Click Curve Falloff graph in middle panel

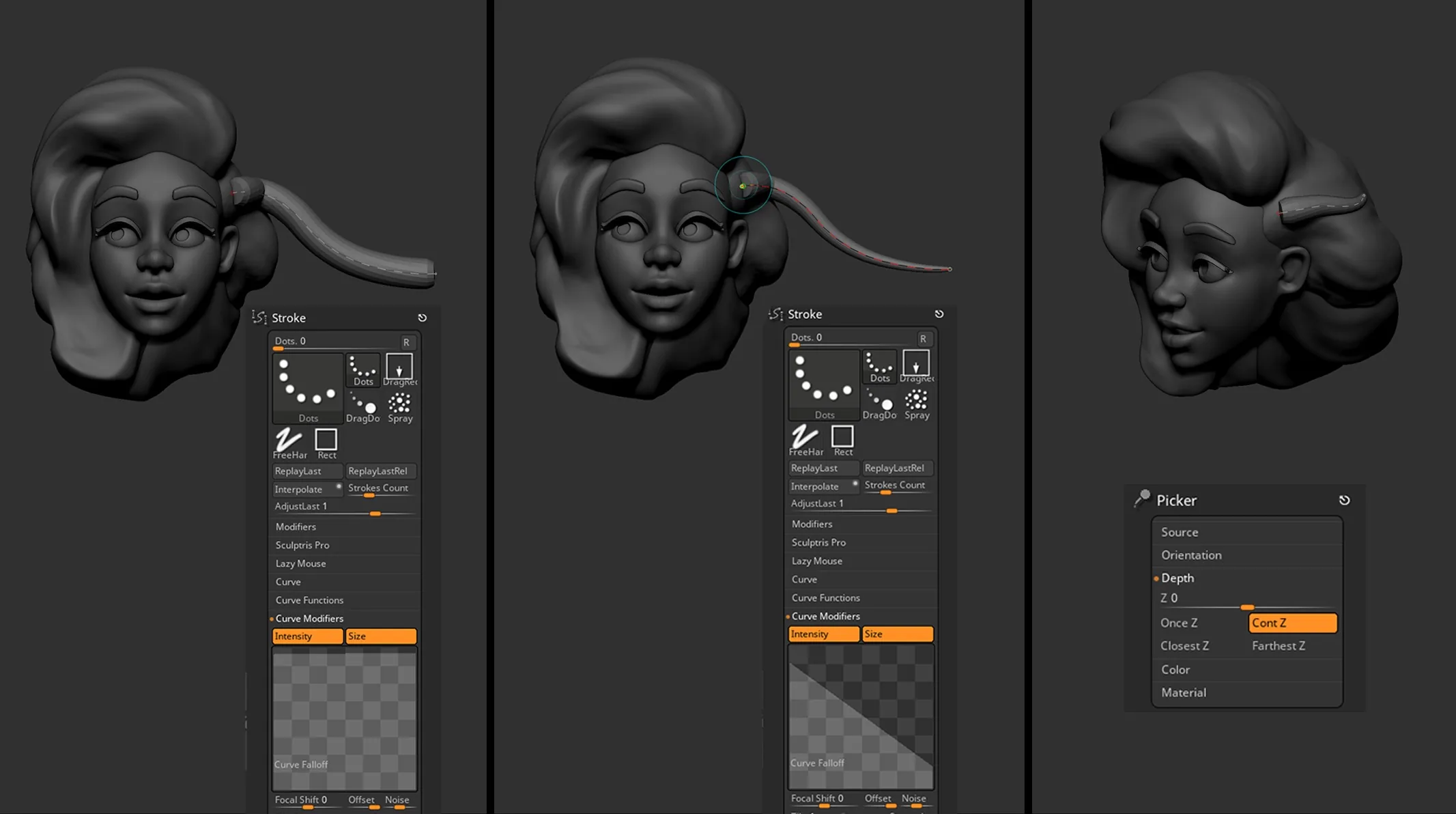pyautogui.click(x=861, y=716)
